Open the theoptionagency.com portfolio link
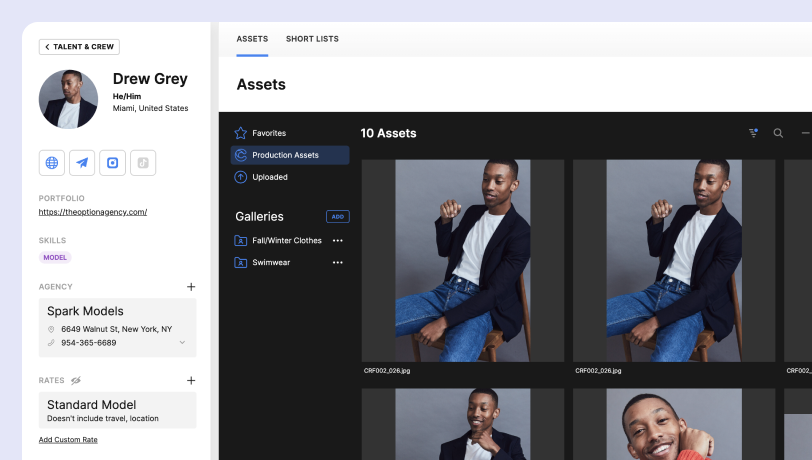812x460 pixels. click(x=93, y=212)
